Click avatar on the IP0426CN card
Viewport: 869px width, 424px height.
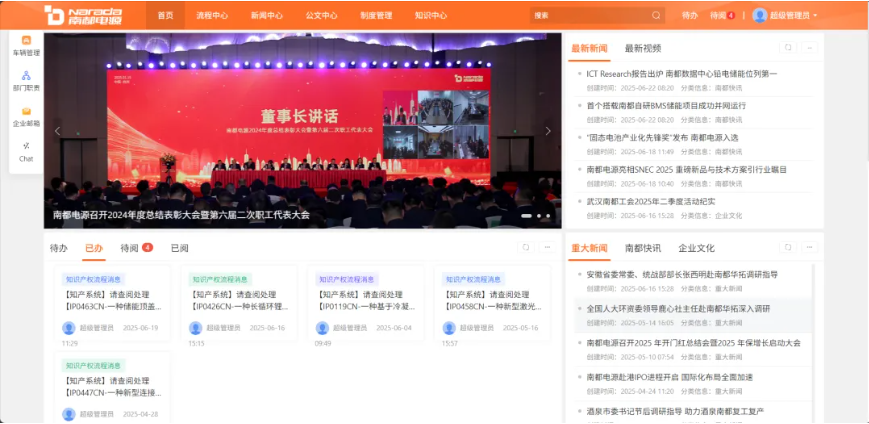(195, 328)
